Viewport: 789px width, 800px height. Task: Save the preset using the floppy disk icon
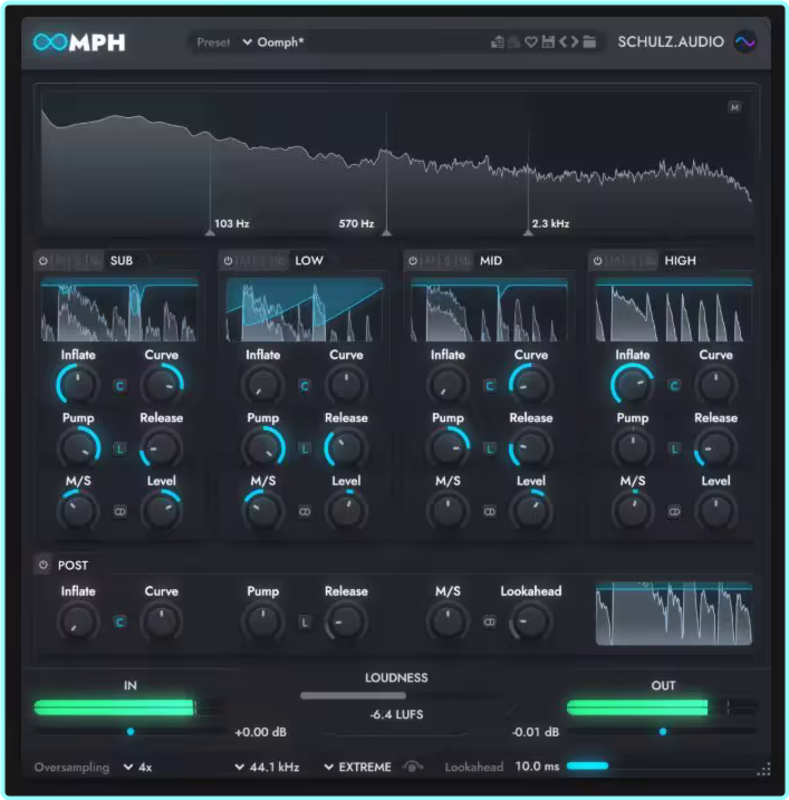tap(548, 42)
